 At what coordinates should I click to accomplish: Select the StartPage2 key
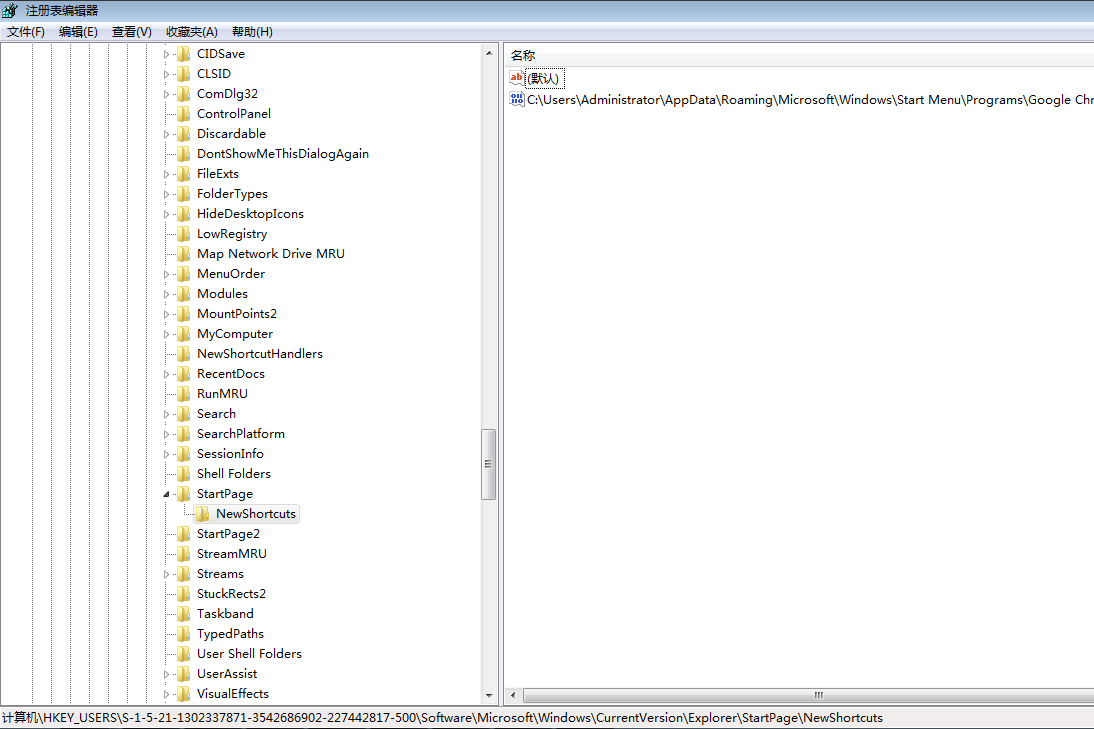point(228,534)
